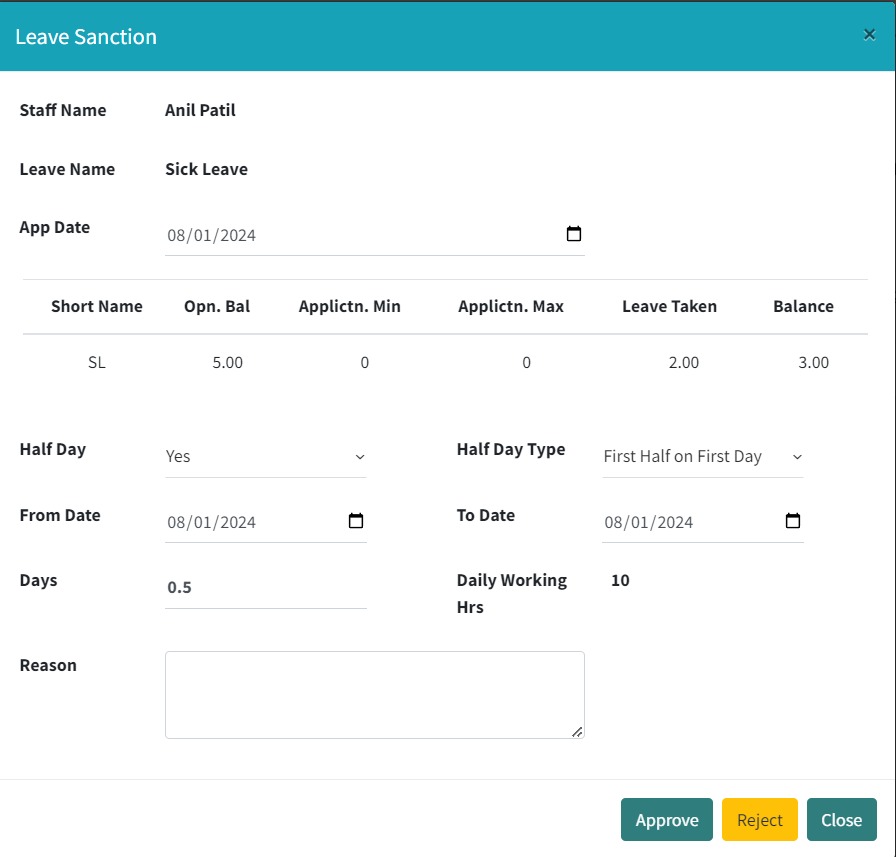
Task: Click the Short Name column header
Action: tap(97, 307)
